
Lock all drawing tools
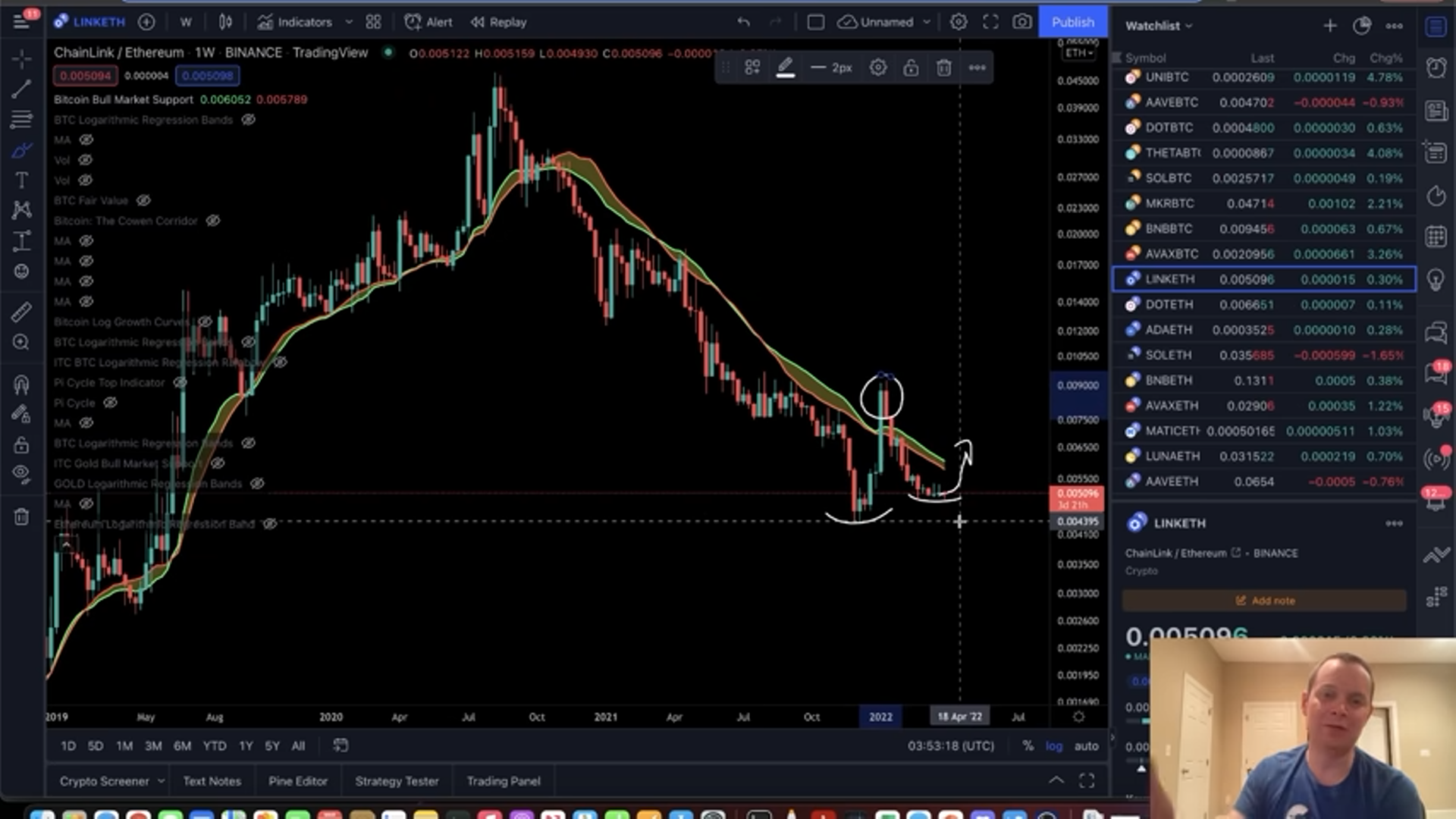(21, 444)
